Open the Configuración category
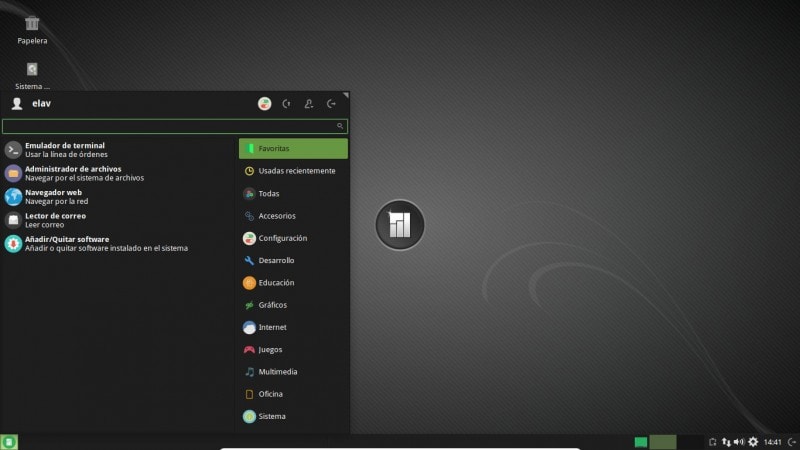The width and height of the screenshot is (800, 450). (x=293, y=238)
